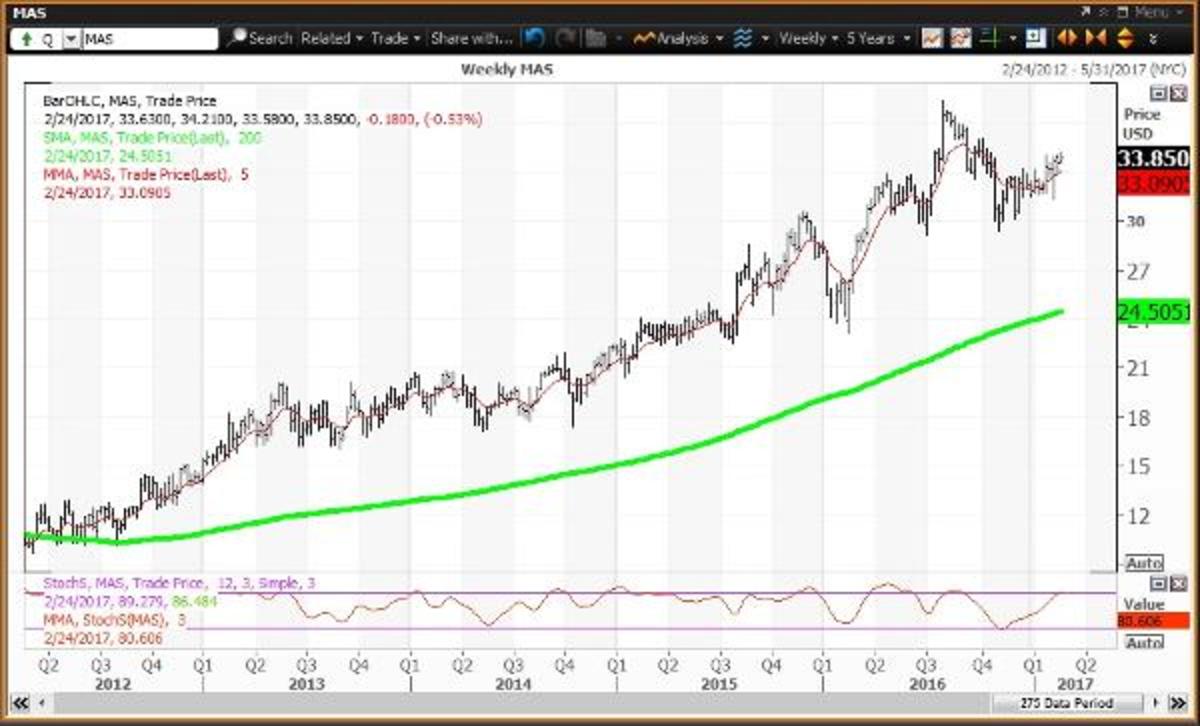Toggle the green crosshair cursor tool
Viewport: 1200px width, 726px height.
991,39
